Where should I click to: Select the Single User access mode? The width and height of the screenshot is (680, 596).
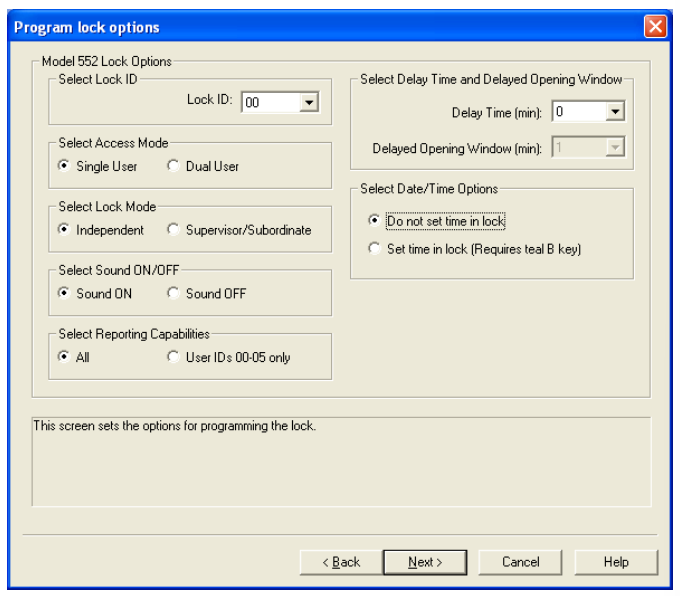pos(65,166)
